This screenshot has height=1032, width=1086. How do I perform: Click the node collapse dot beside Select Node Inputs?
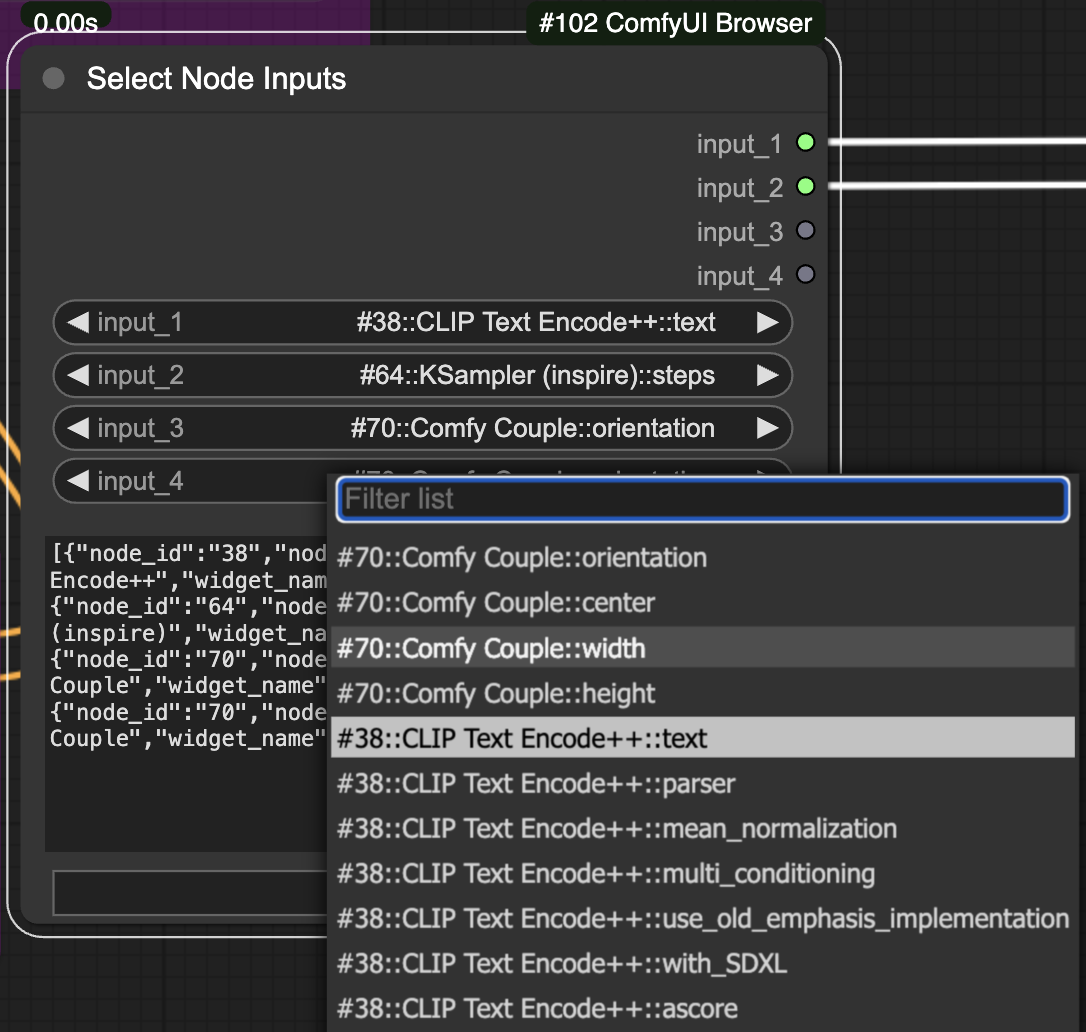click(54, 79)
